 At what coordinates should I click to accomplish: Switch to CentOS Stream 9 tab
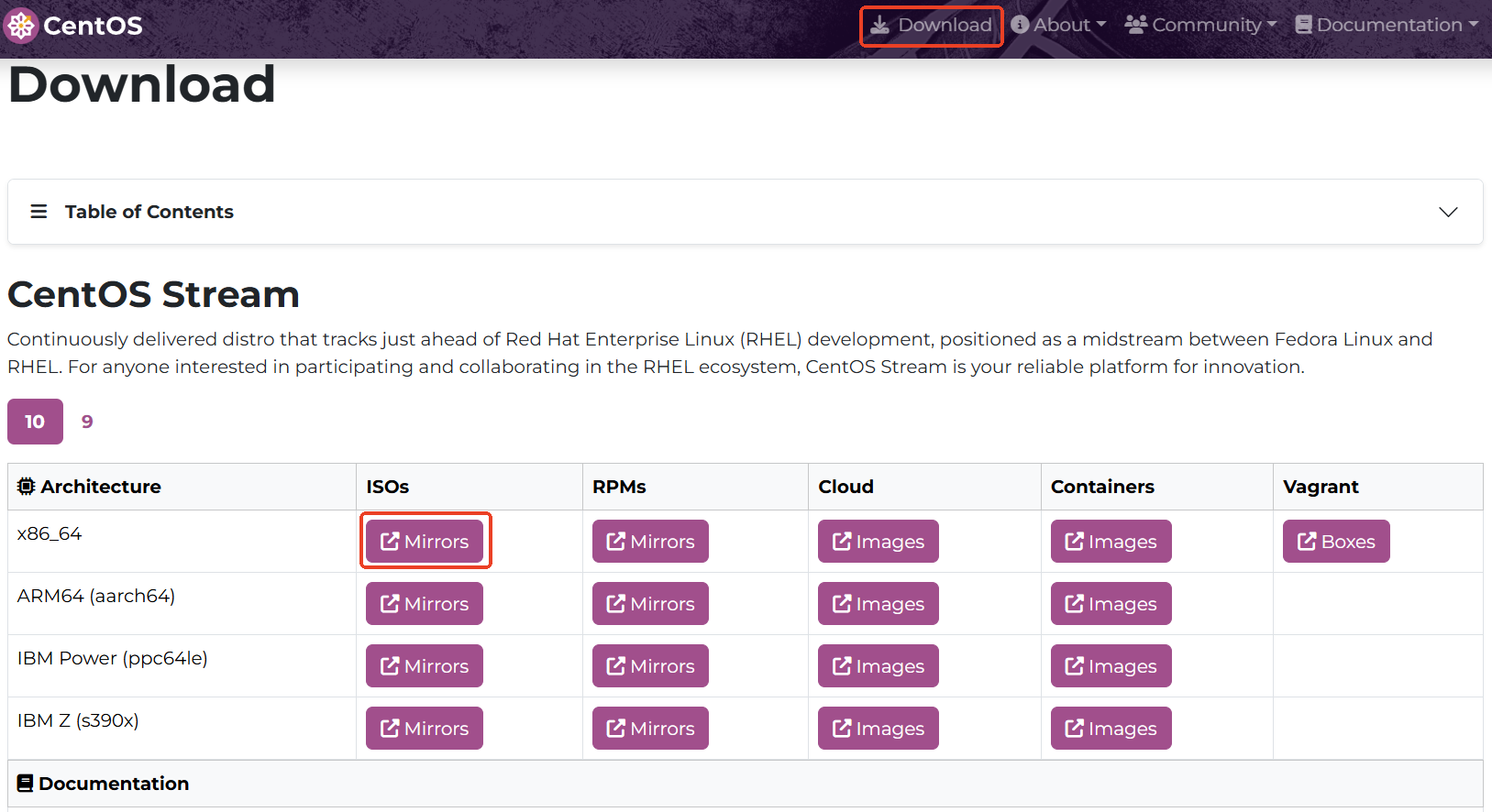pos(87,422)
